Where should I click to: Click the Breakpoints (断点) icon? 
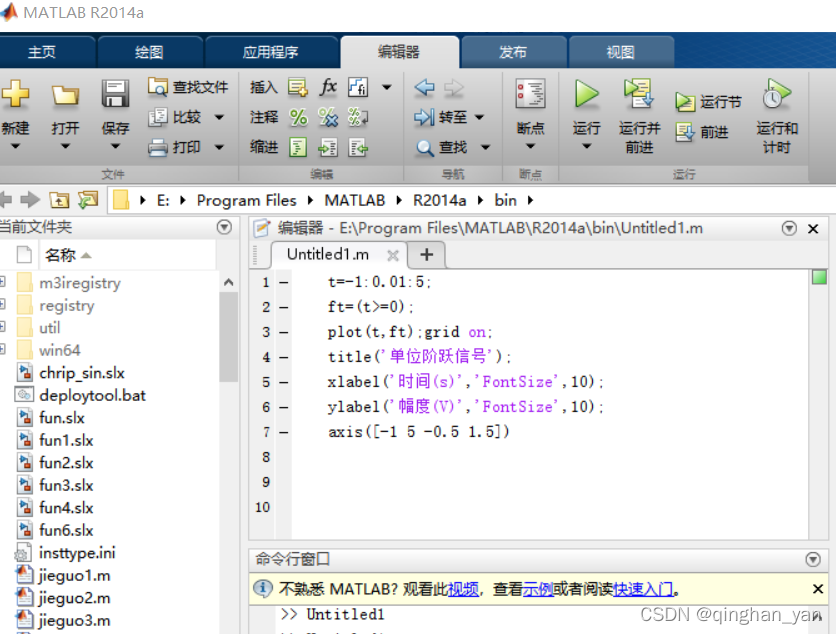coord(530,94)
